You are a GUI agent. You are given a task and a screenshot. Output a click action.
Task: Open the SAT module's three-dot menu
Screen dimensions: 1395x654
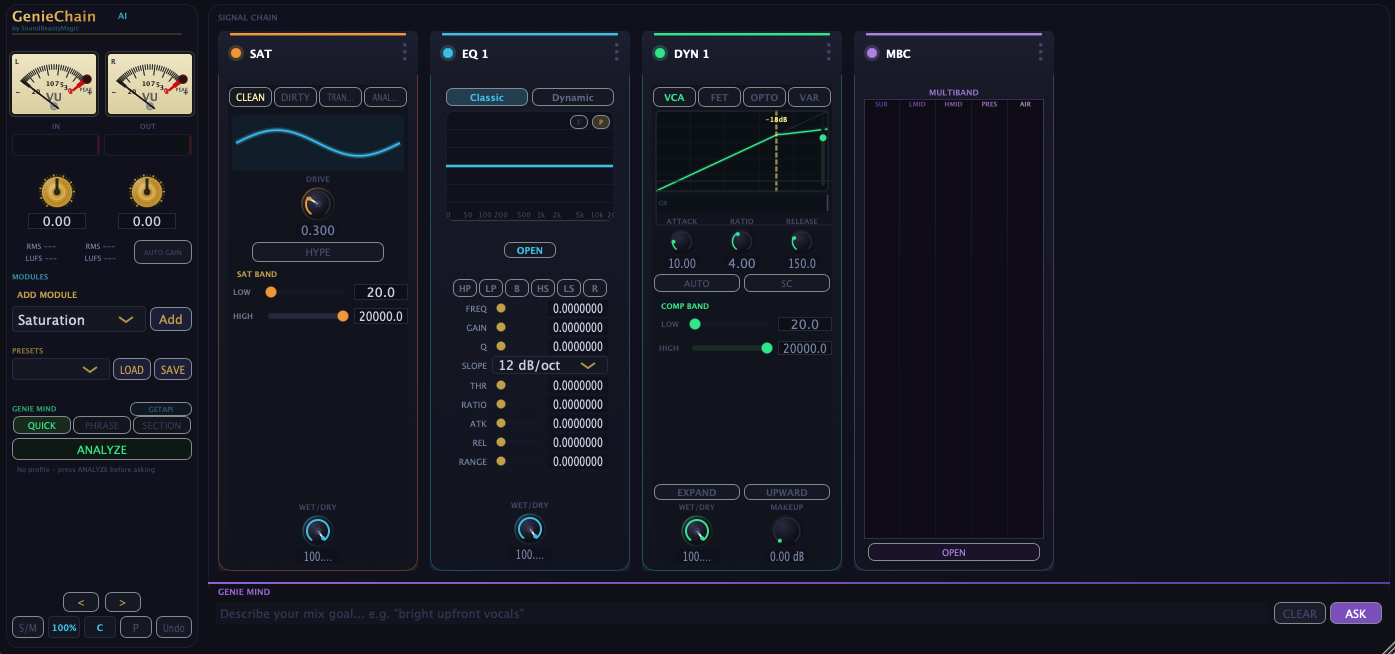click(x=404, y=54)
